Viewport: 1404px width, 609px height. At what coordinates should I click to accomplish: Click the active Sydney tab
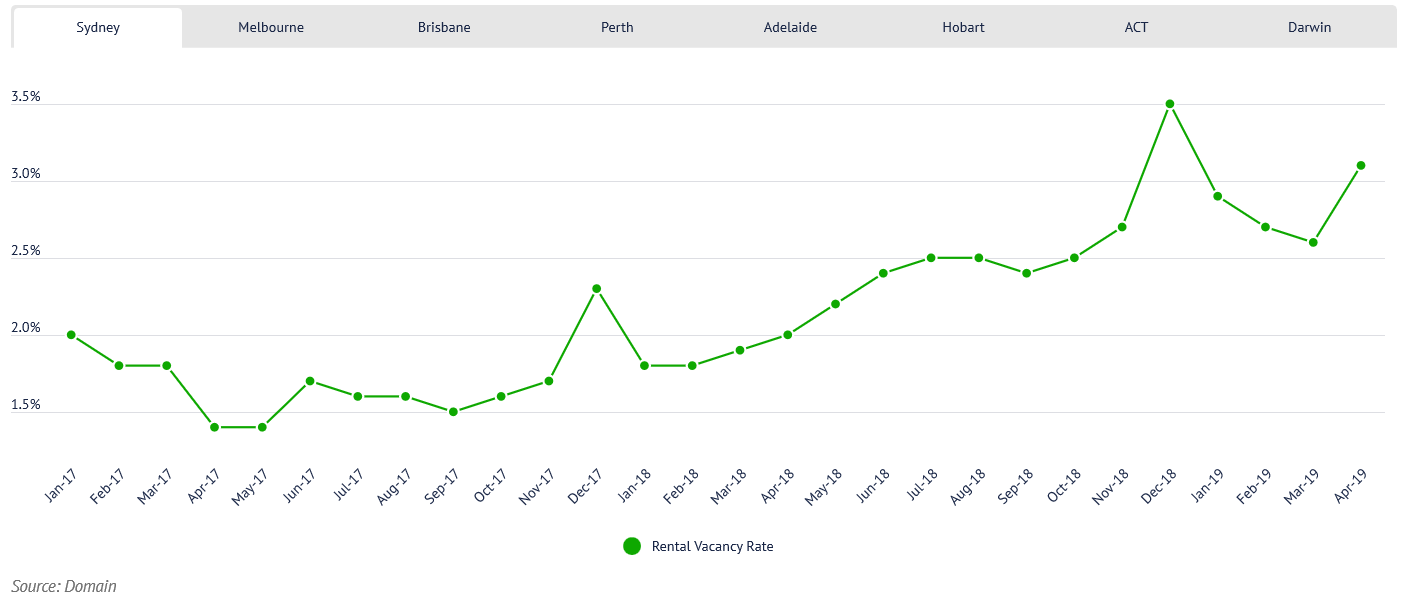pyautogui.click(x=98, y=27)
